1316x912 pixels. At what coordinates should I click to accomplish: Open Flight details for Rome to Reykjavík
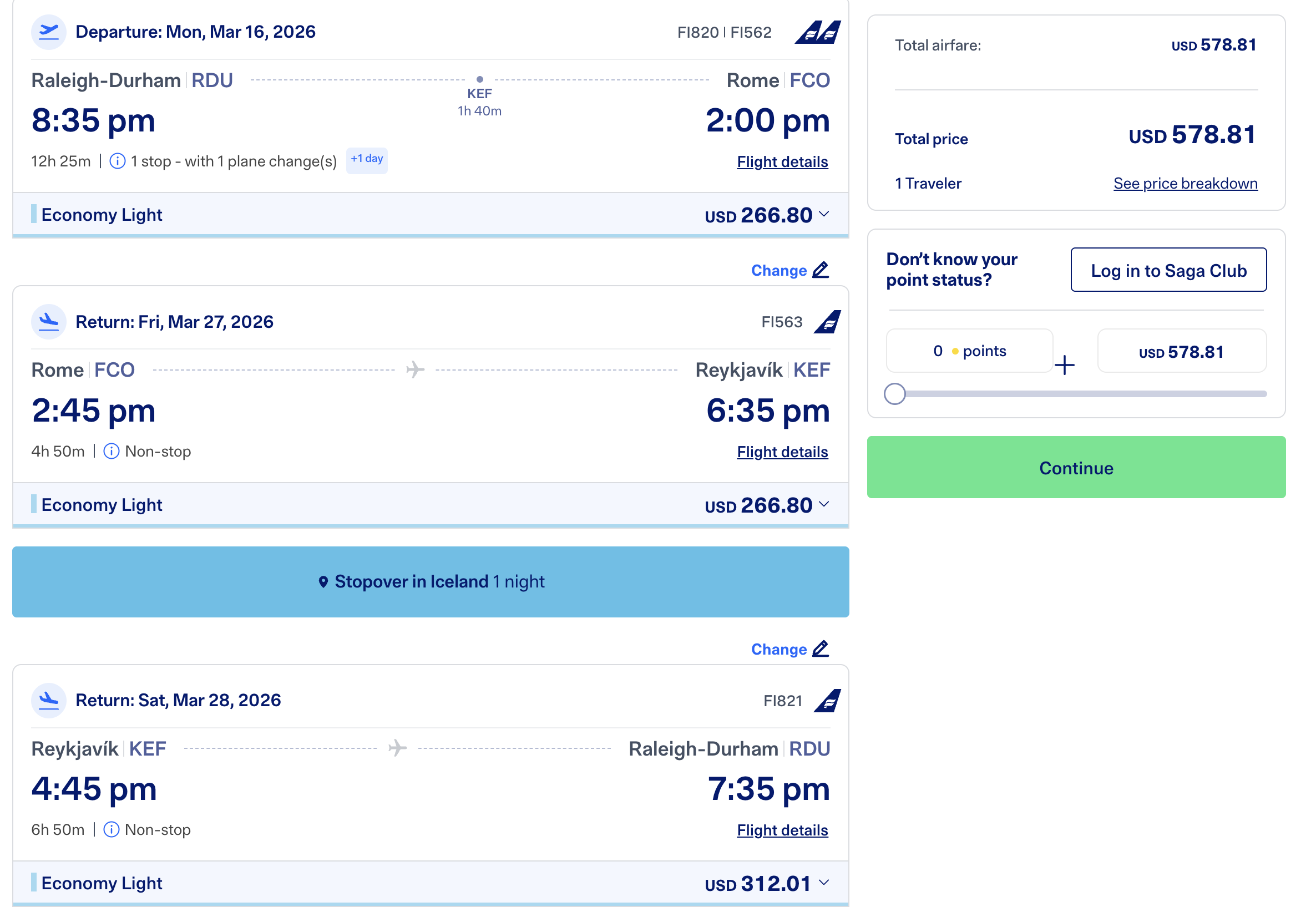tap(782, 452)
